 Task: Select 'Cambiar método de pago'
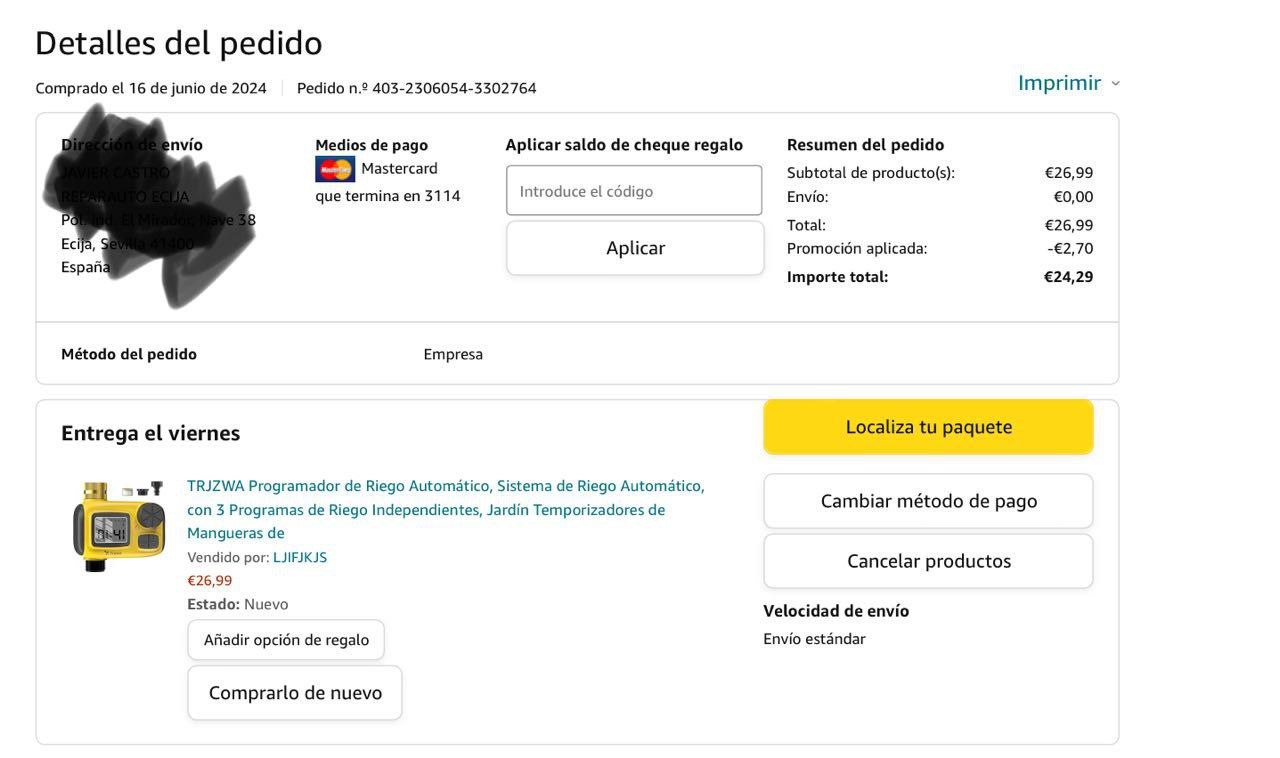click(x=928, y=501)
